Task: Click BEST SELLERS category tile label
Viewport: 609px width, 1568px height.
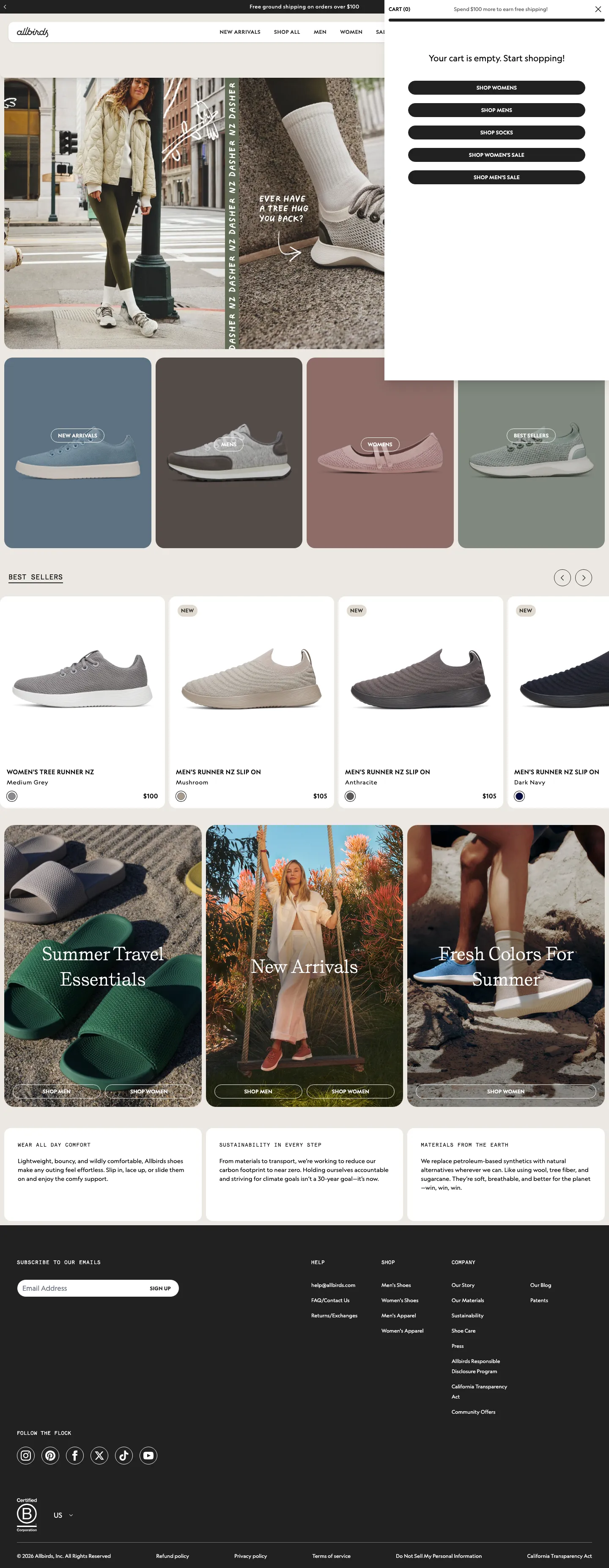Action: tap(531, 435)
